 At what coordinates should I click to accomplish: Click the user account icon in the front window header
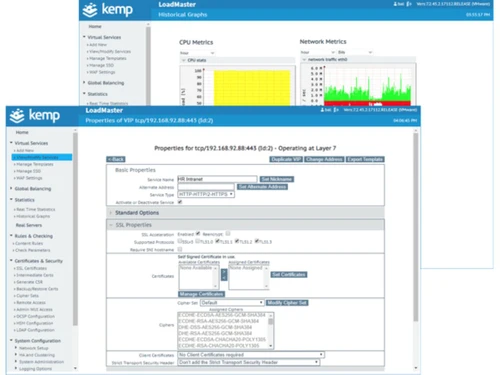322,110
